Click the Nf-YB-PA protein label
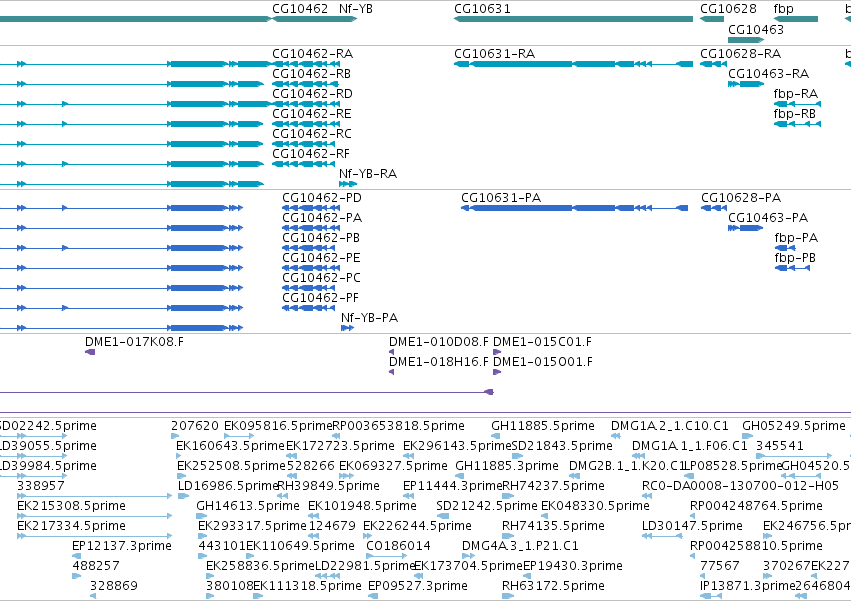 tap(370, 318)
